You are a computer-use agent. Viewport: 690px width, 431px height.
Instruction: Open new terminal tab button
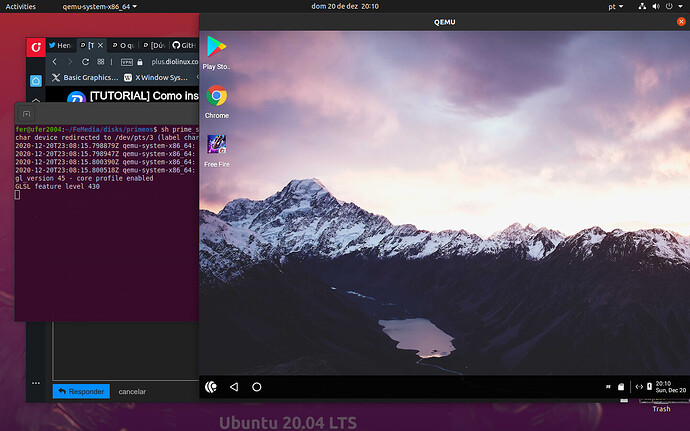[26, 114]
